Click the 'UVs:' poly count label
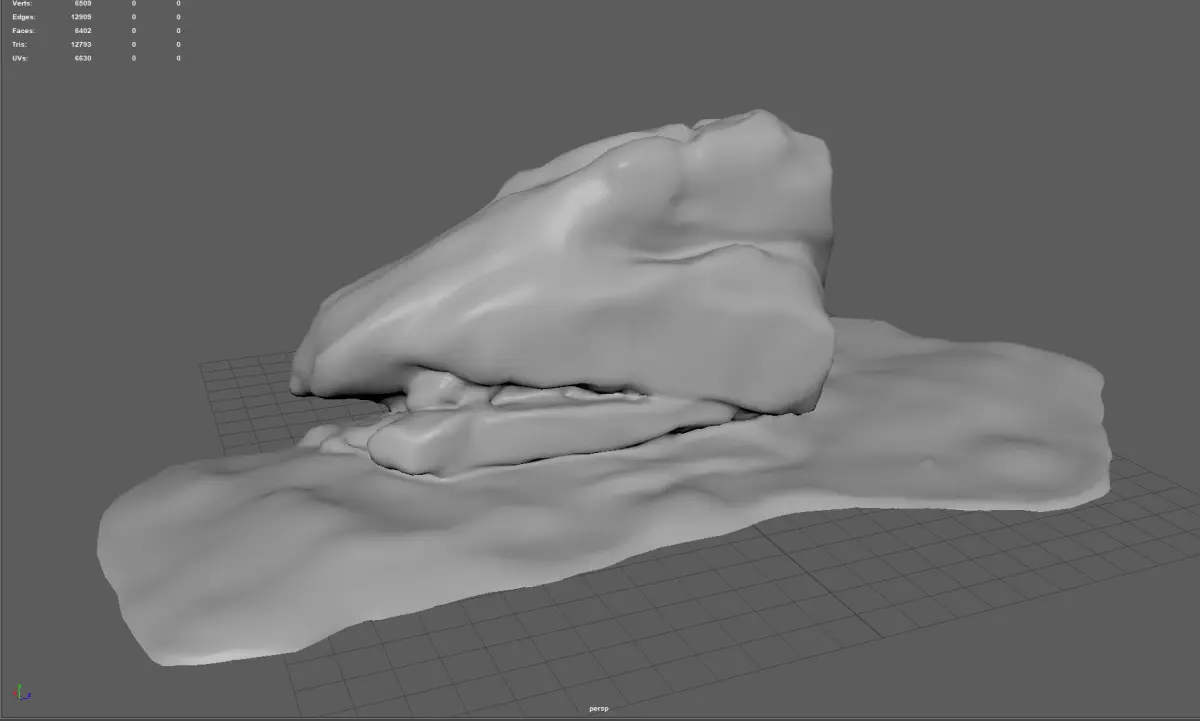Image resolution: width=1200 pixels, height=721 pixels. click(x=20, y=58)
